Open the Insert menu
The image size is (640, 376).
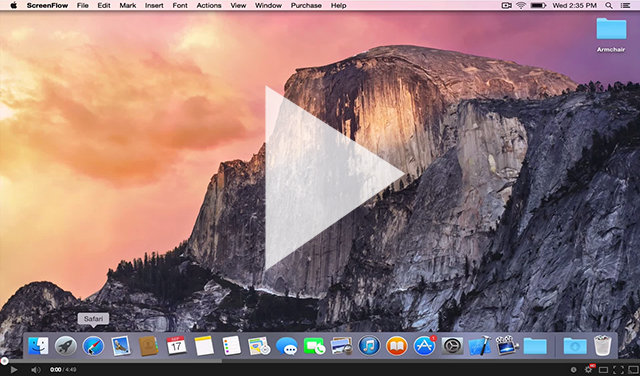[x=154, y=5]
